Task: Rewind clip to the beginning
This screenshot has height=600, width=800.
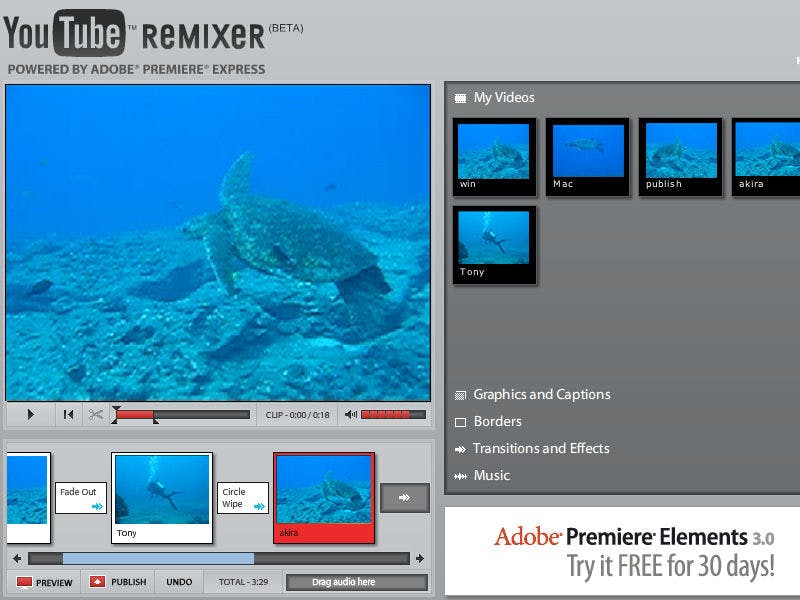Action: tap(68, 414)
